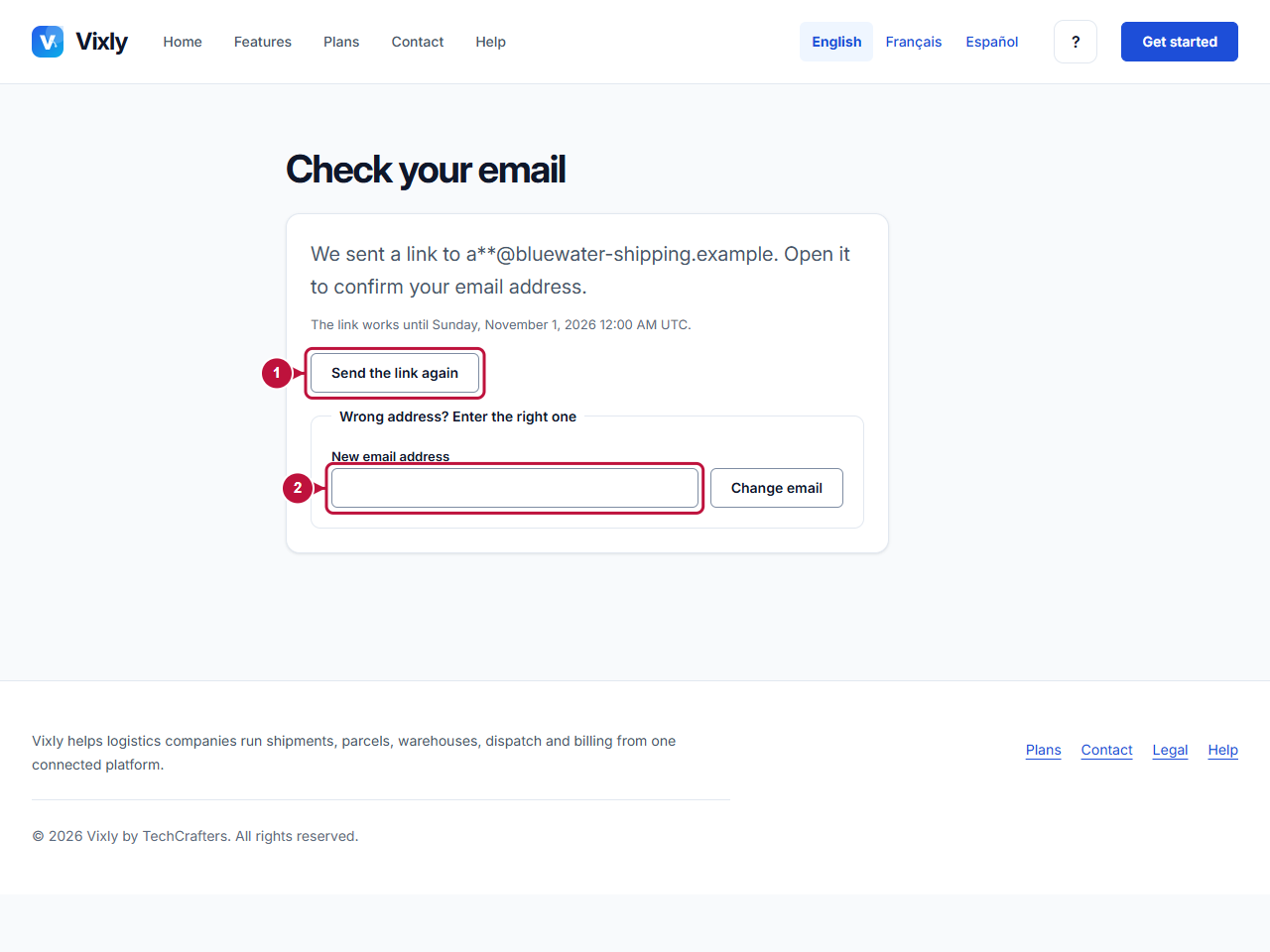Click the 'We sent a link to' message
Screen dimensions: 1270x952
[580, 270]
